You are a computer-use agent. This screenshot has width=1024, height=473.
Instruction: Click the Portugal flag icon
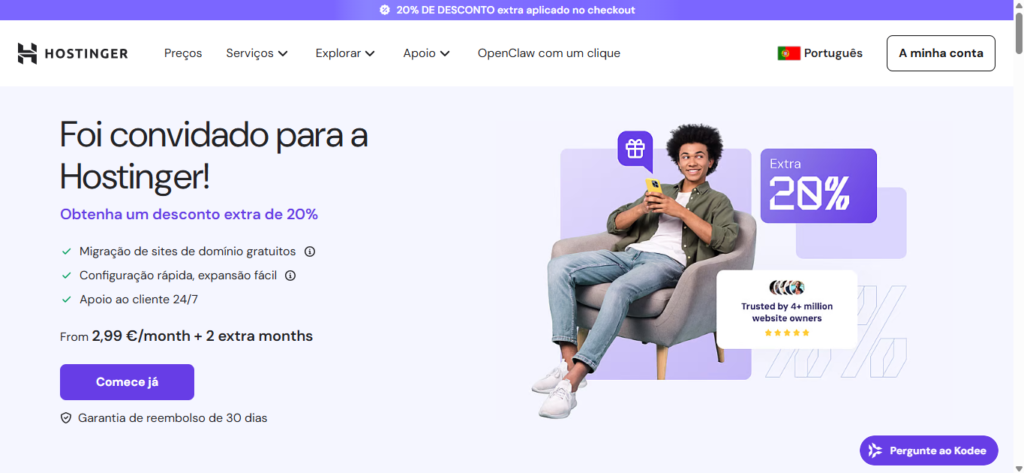point(789,54)
